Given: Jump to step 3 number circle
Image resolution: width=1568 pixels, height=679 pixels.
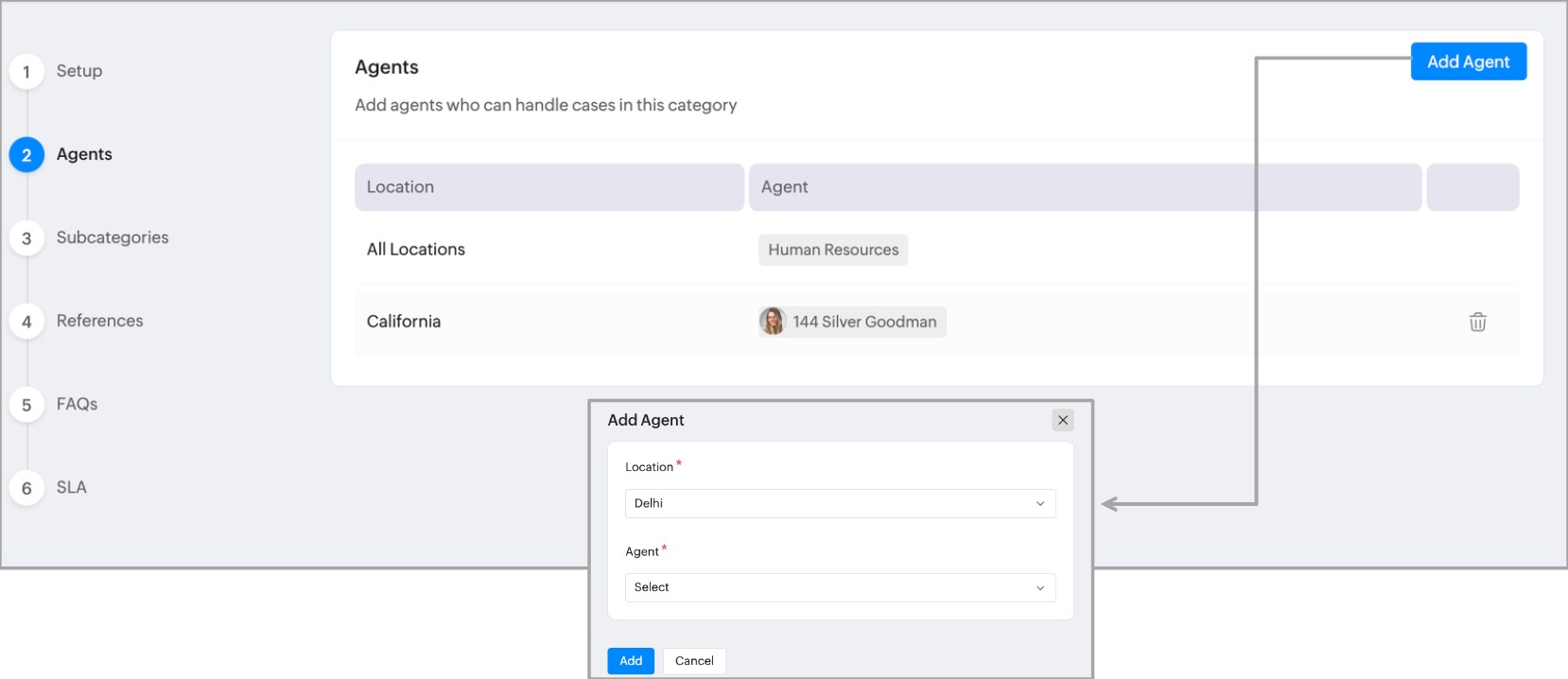Looking at the screenshot, I should click(26, 238).
